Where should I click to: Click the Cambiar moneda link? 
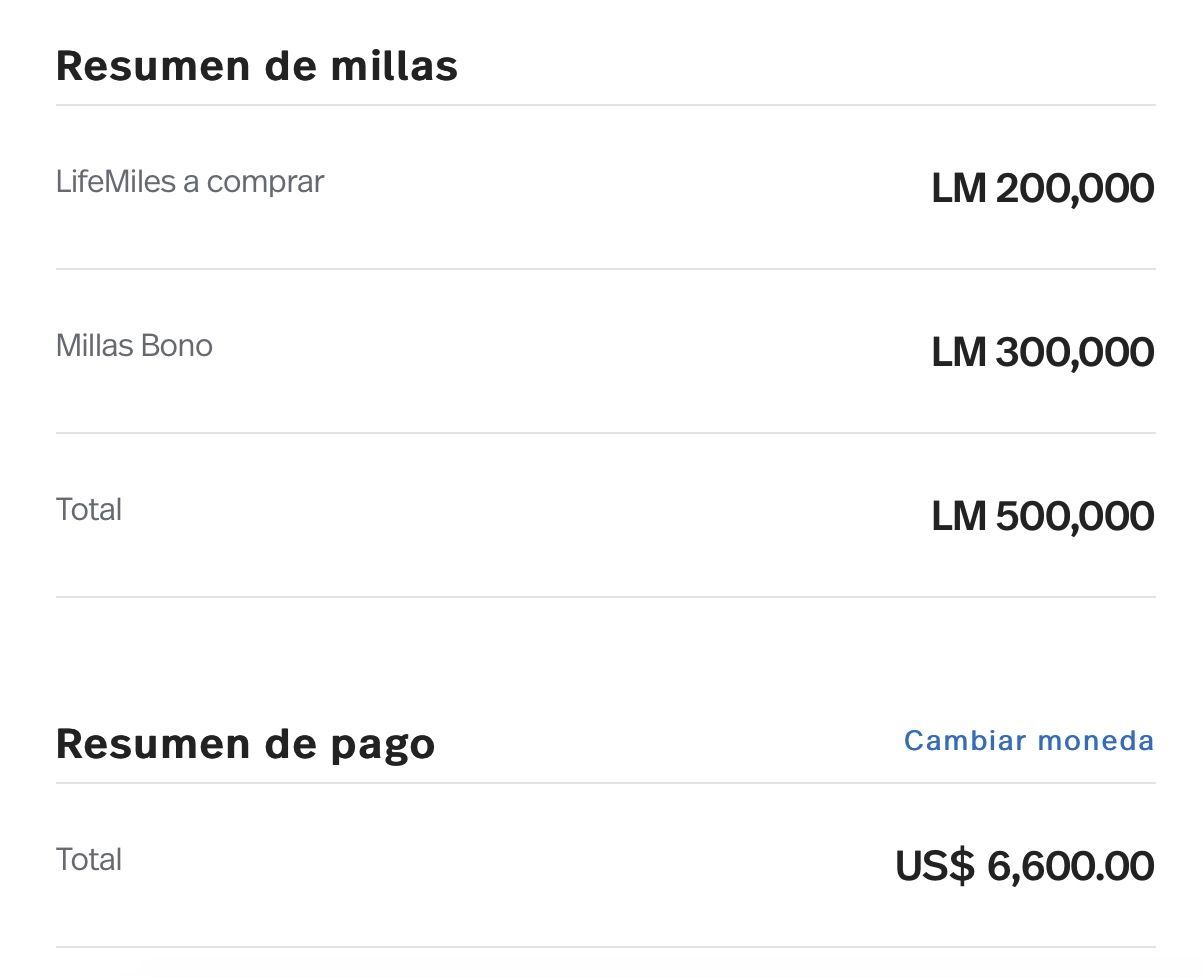coord(1029,741)
